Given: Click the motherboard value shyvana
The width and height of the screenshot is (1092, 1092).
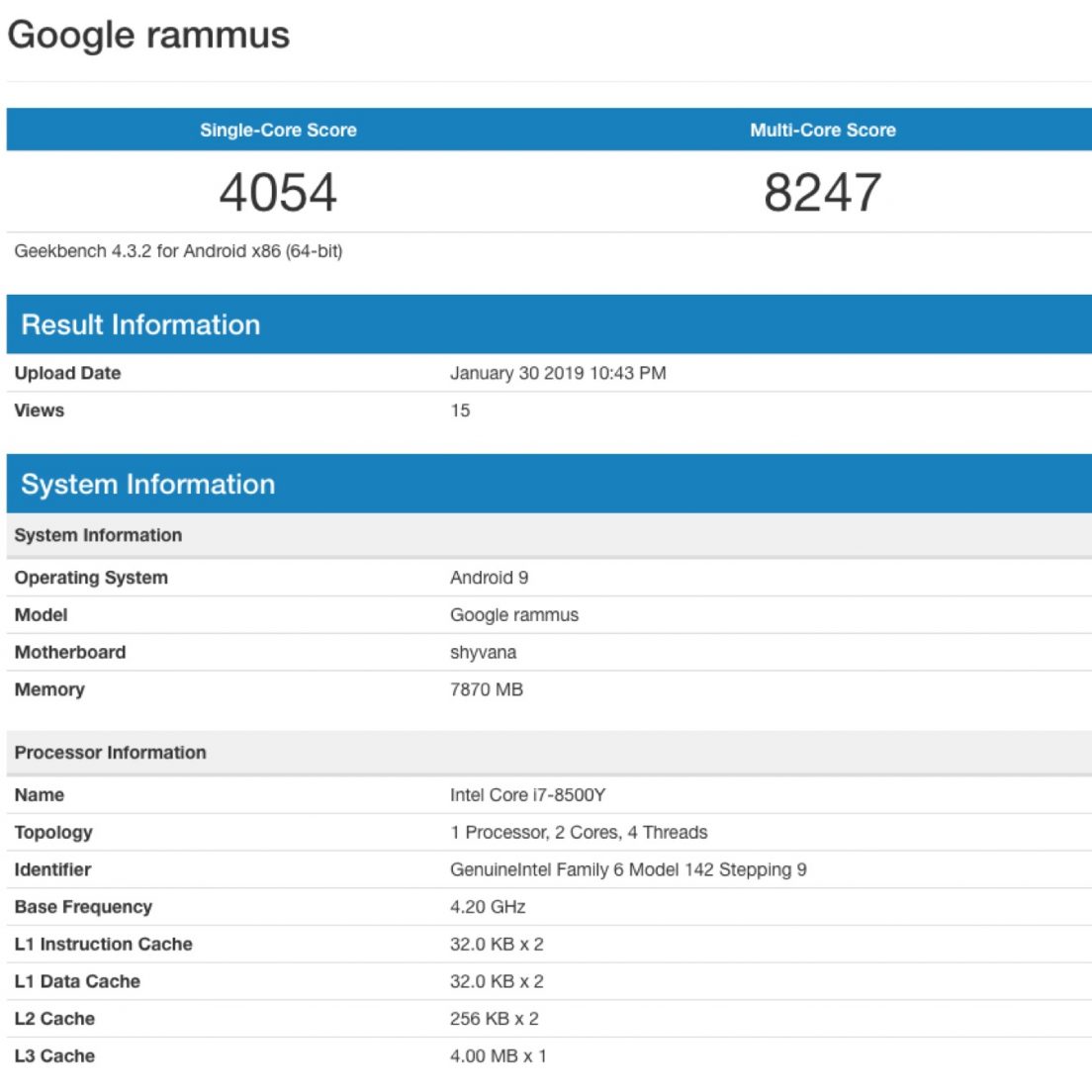Looking at the screenshot, I should [483, 653].
